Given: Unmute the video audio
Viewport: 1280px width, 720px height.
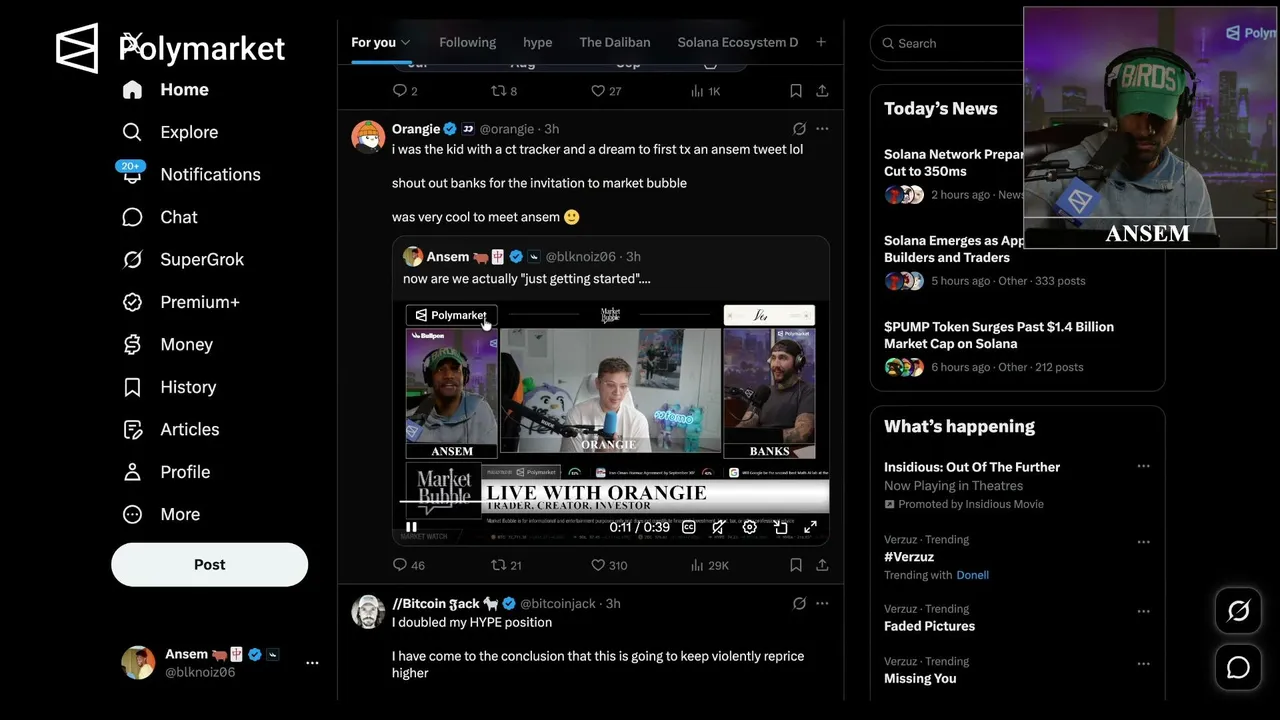Looking at the screenshot, I should pyautogui.click(x=719, y=527).
